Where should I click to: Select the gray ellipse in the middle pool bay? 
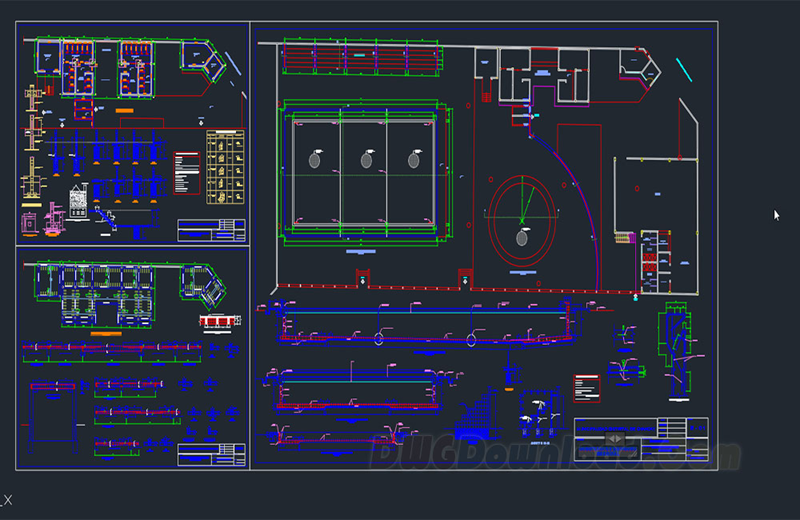(x=366, y=161)
